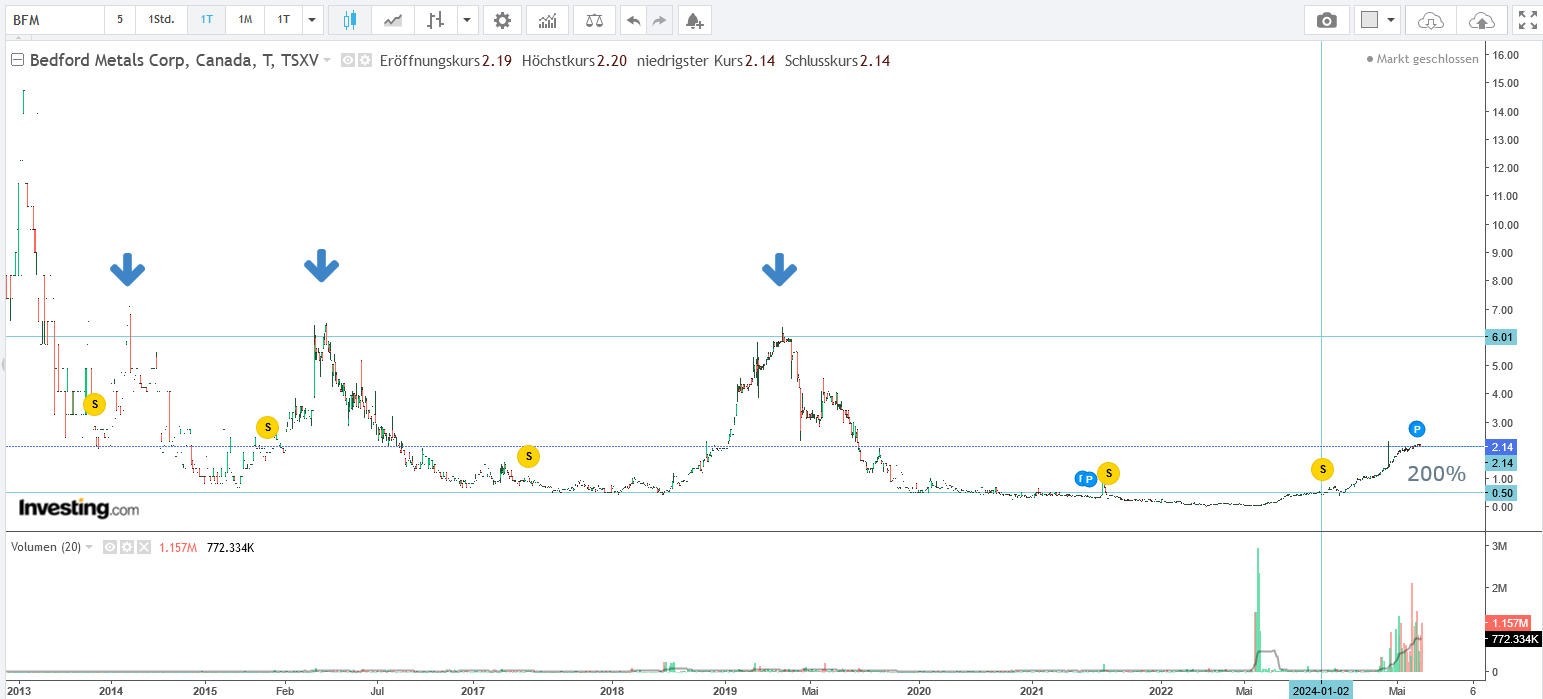Click the compare symbols scale icon
Image resolution: width=1543 pixels, height=699 pixels.
[x=594, y=20]
